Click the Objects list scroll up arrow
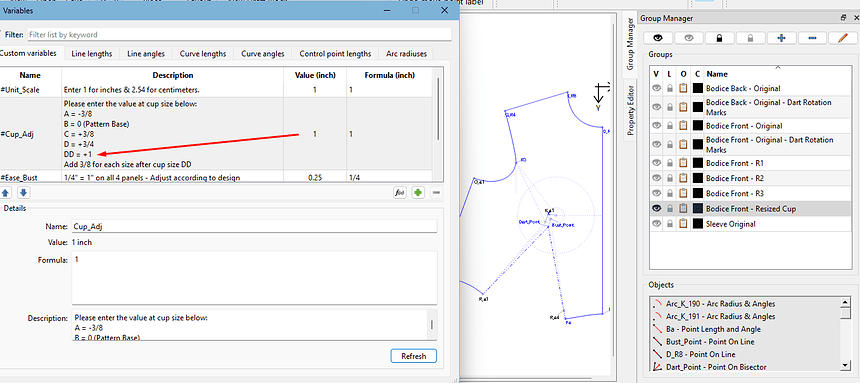860x383 pixels. click(x=845, y=302)
